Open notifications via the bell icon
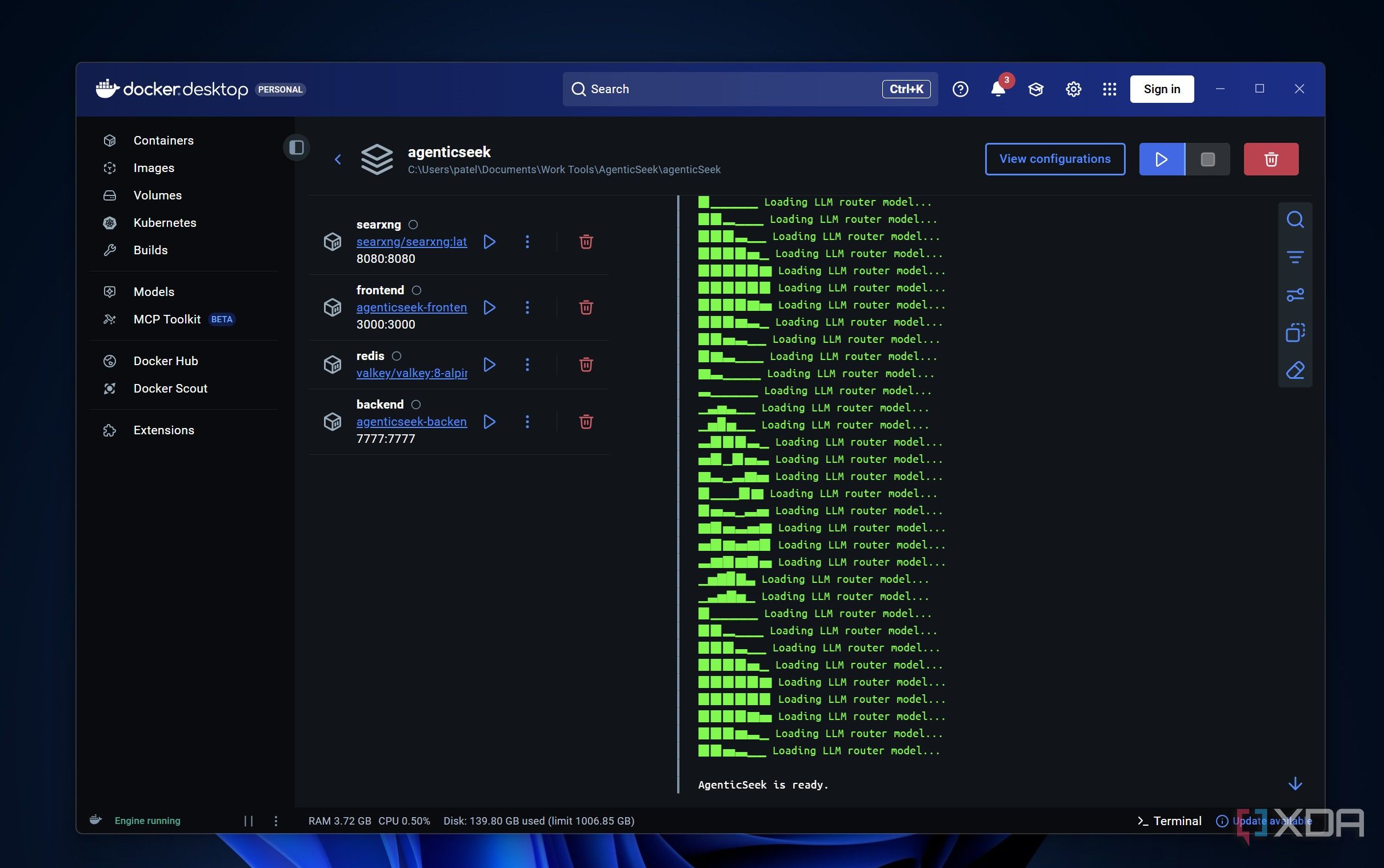 (998, 89)
